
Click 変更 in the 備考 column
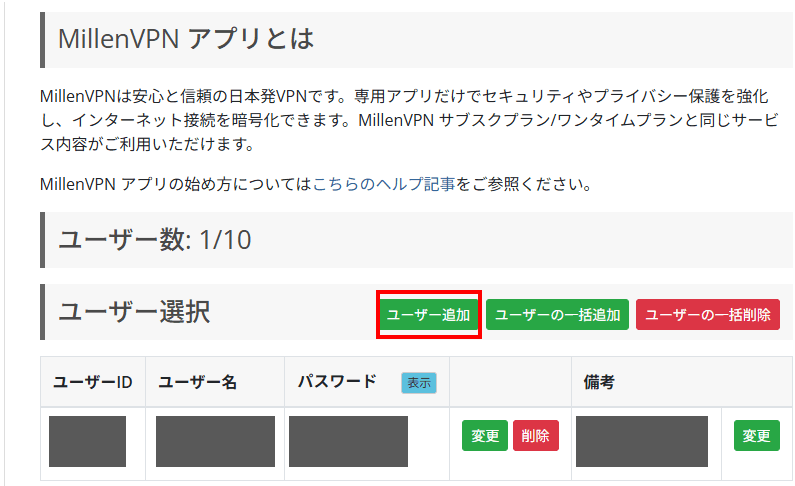757,436
